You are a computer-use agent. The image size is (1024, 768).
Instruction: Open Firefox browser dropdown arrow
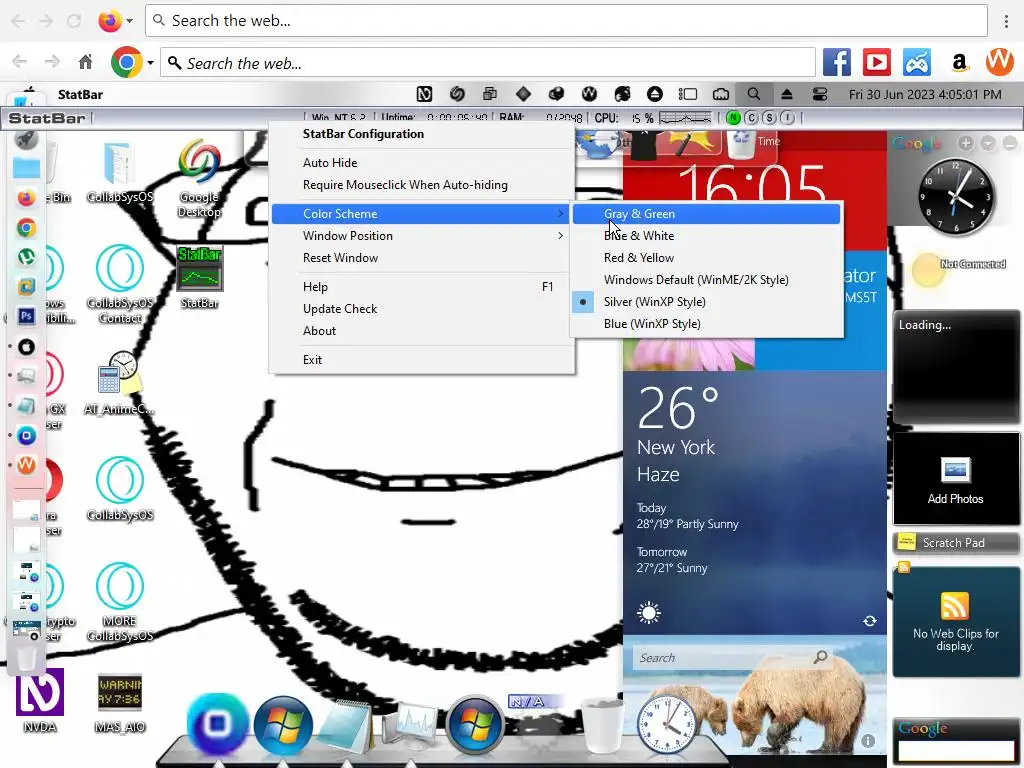(x=129, y=21)
